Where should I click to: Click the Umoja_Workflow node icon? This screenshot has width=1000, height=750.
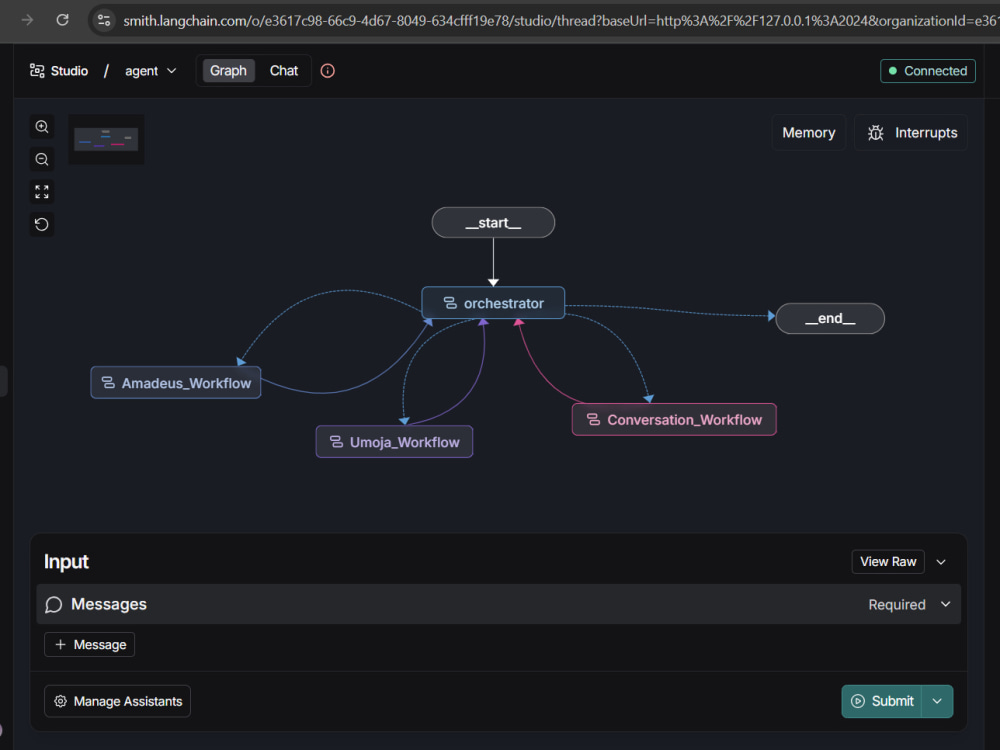[336, 441]
